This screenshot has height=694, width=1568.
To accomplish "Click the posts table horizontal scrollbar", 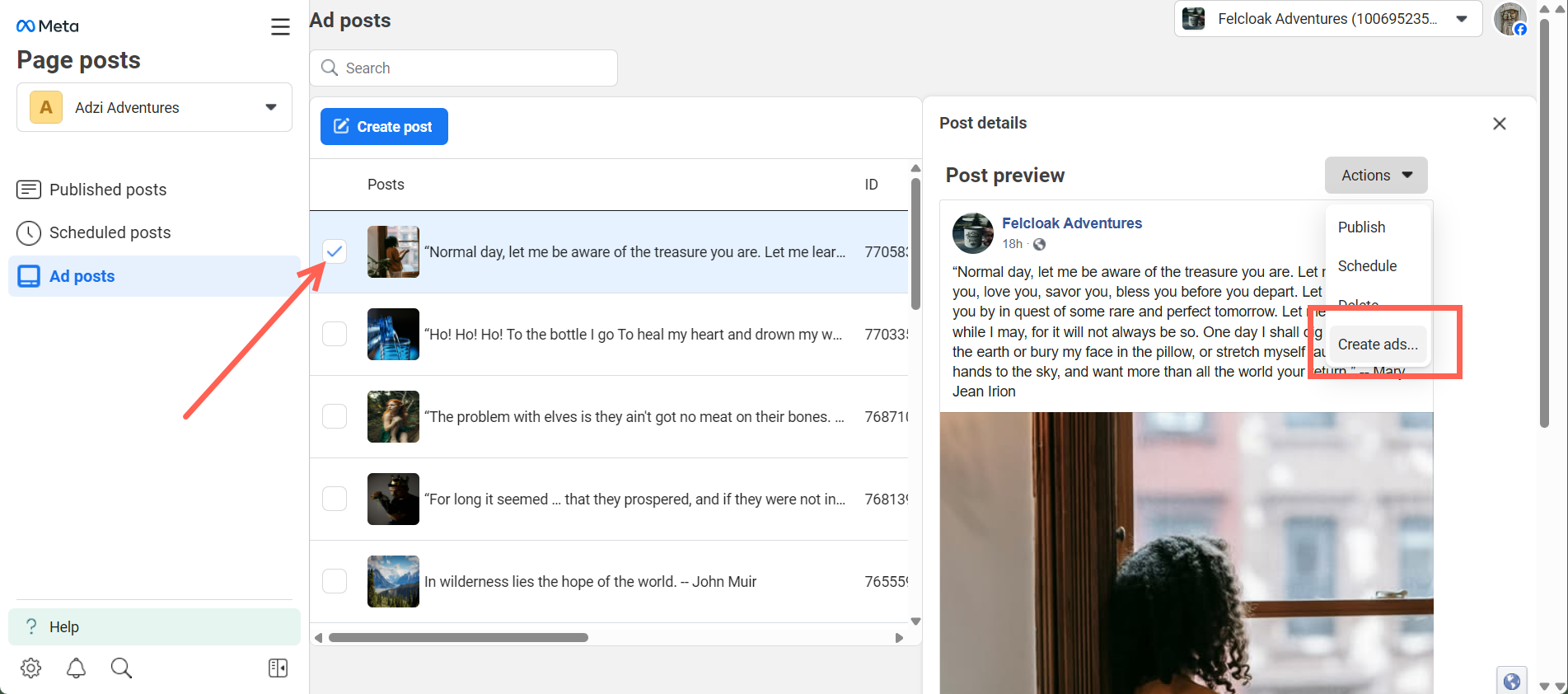I will tap(458, 638).
